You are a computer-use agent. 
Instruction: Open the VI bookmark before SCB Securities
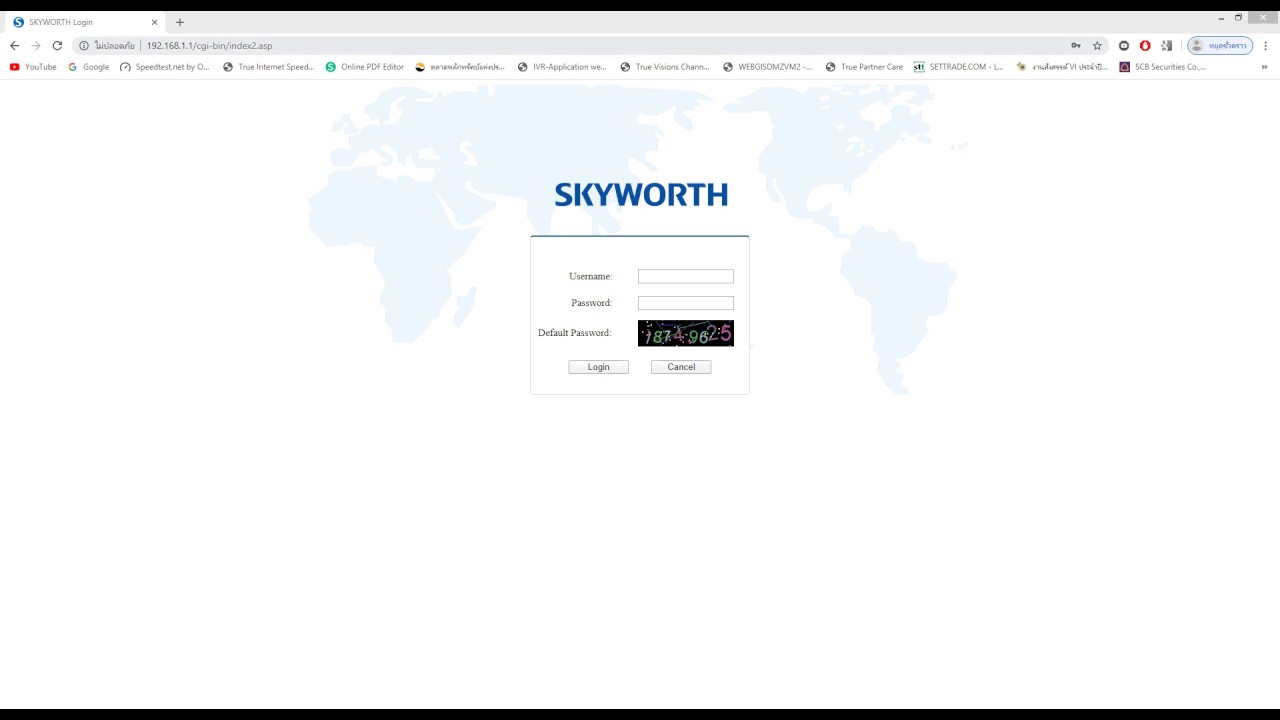[x=1062, y=67]
